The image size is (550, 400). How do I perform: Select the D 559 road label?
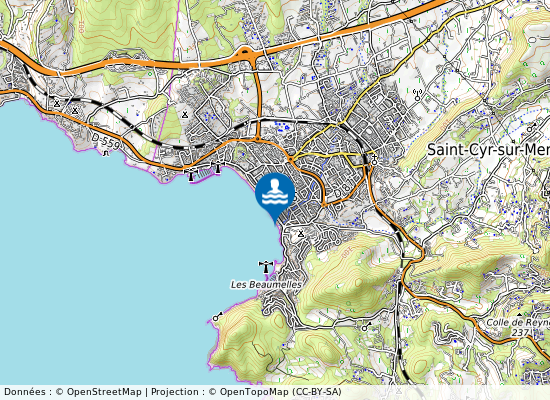[107, 142]
